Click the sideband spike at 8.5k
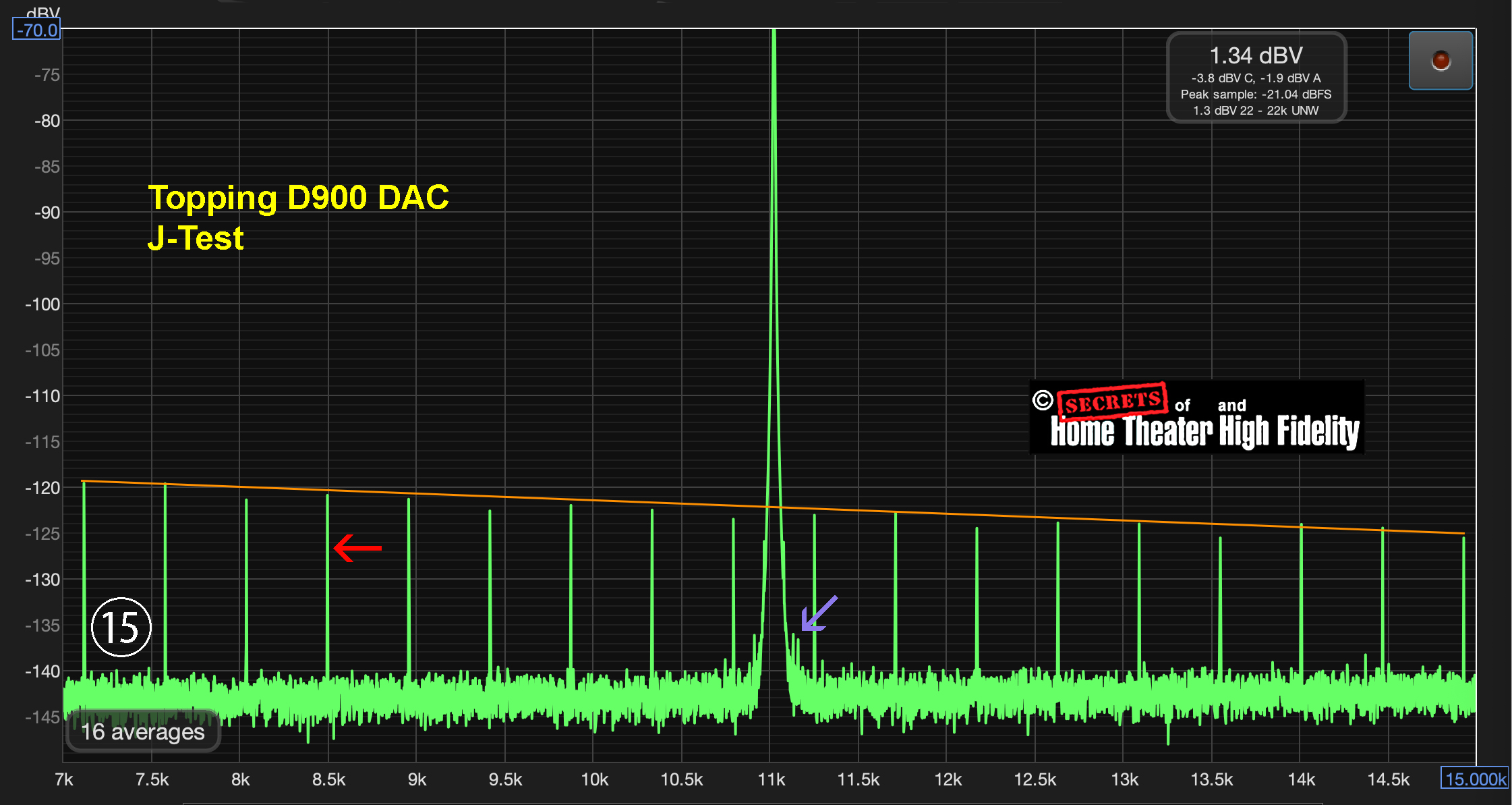Viewport: 1512px width, 805px height. [328, 580]
